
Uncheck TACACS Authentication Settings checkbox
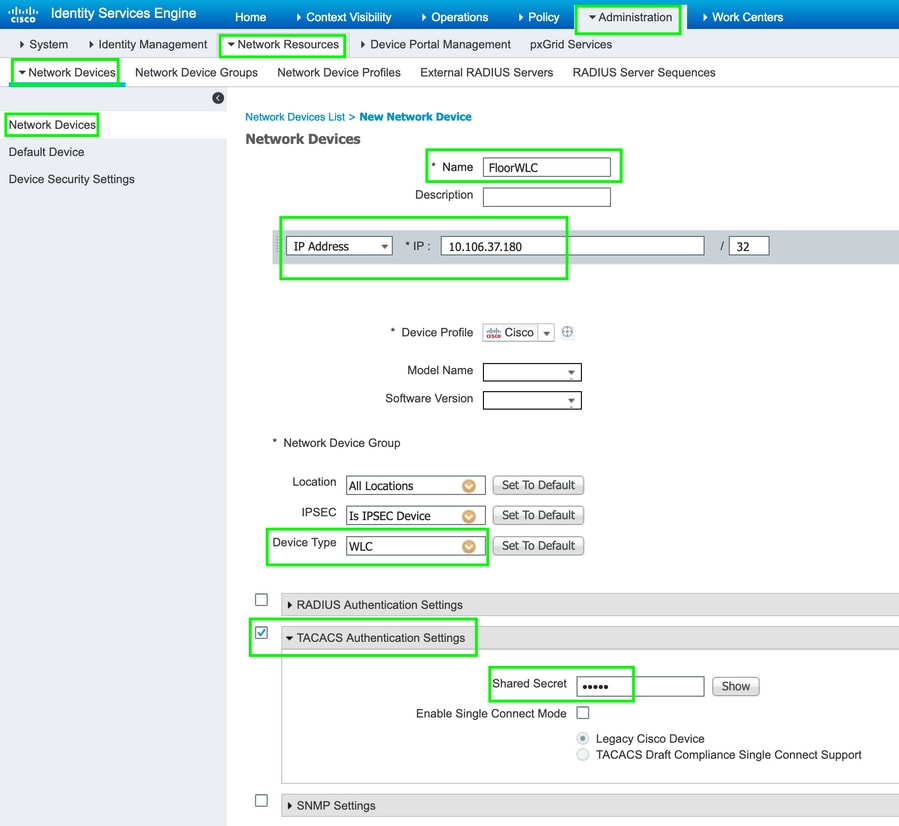point(261,632)
